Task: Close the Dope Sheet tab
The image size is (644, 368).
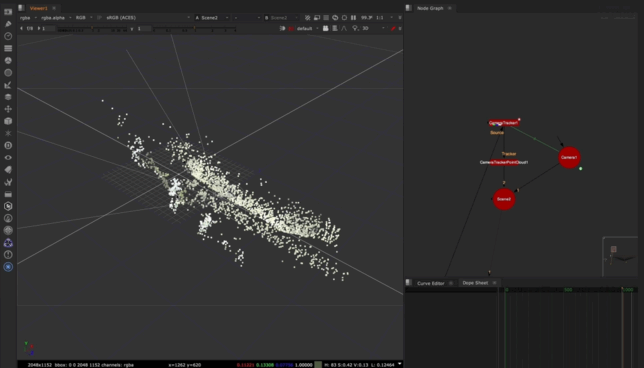Action: (494, 283)
